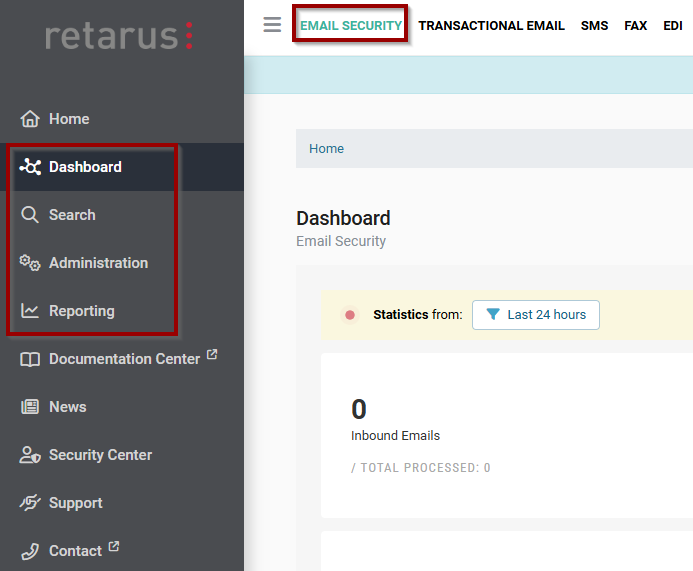The height and width of the screenshot is (571, 693).
Task: Click the Reporting chart icon
Action: 30,311
